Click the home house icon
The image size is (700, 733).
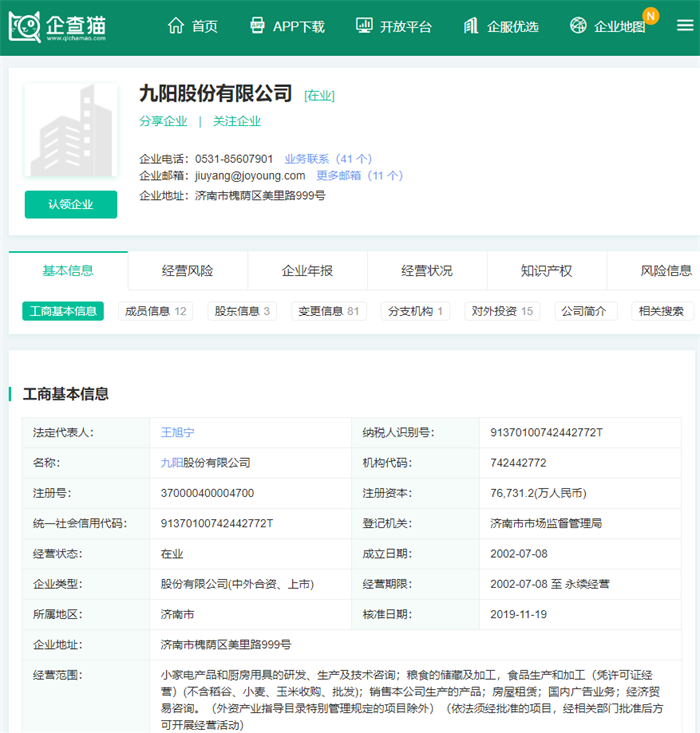point(176,26)
